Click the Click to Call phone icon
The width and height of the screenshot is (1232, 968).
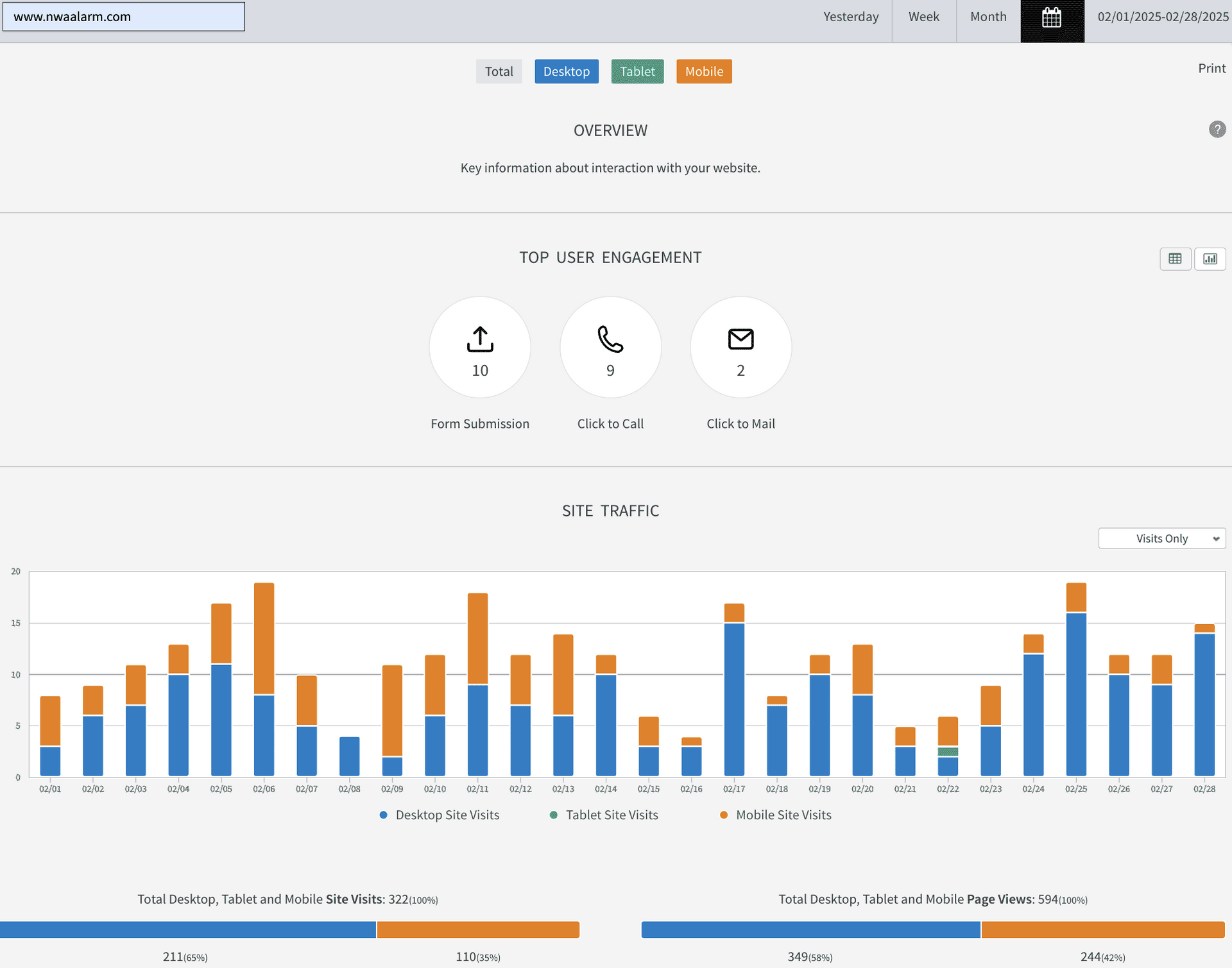click(610, 339)
